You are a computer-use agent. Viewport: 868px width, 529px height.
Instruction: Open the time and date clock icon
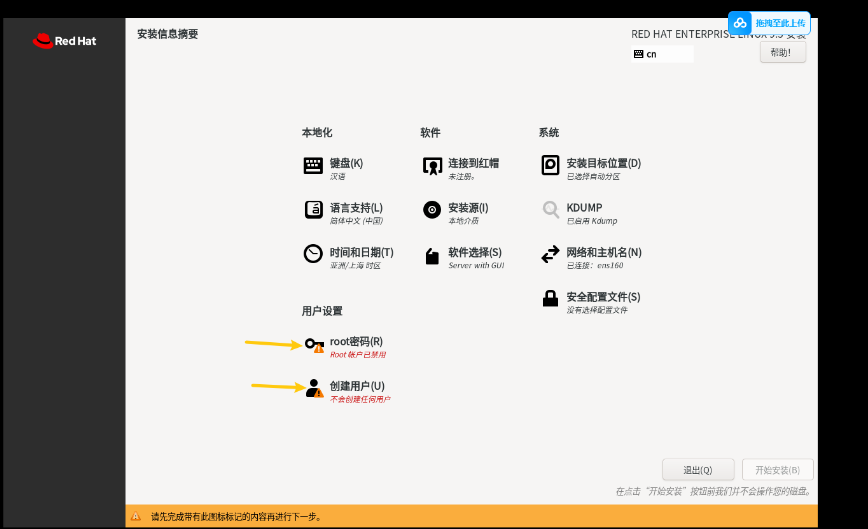click(x=313, y=254)
